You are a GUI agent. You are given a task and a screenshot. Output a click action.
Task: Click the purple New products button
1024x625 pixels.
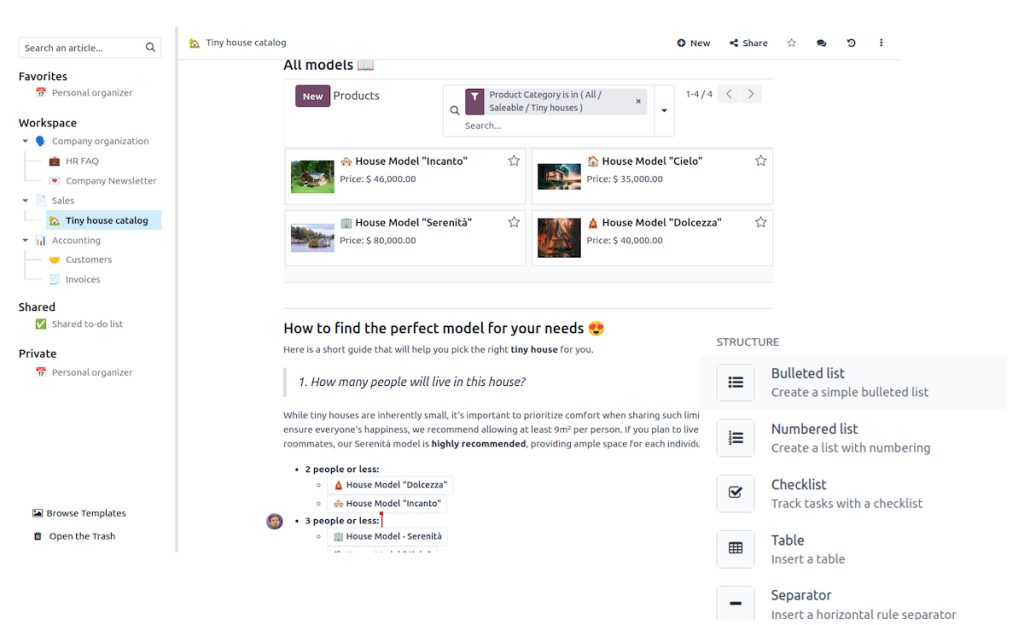point(312,96)
